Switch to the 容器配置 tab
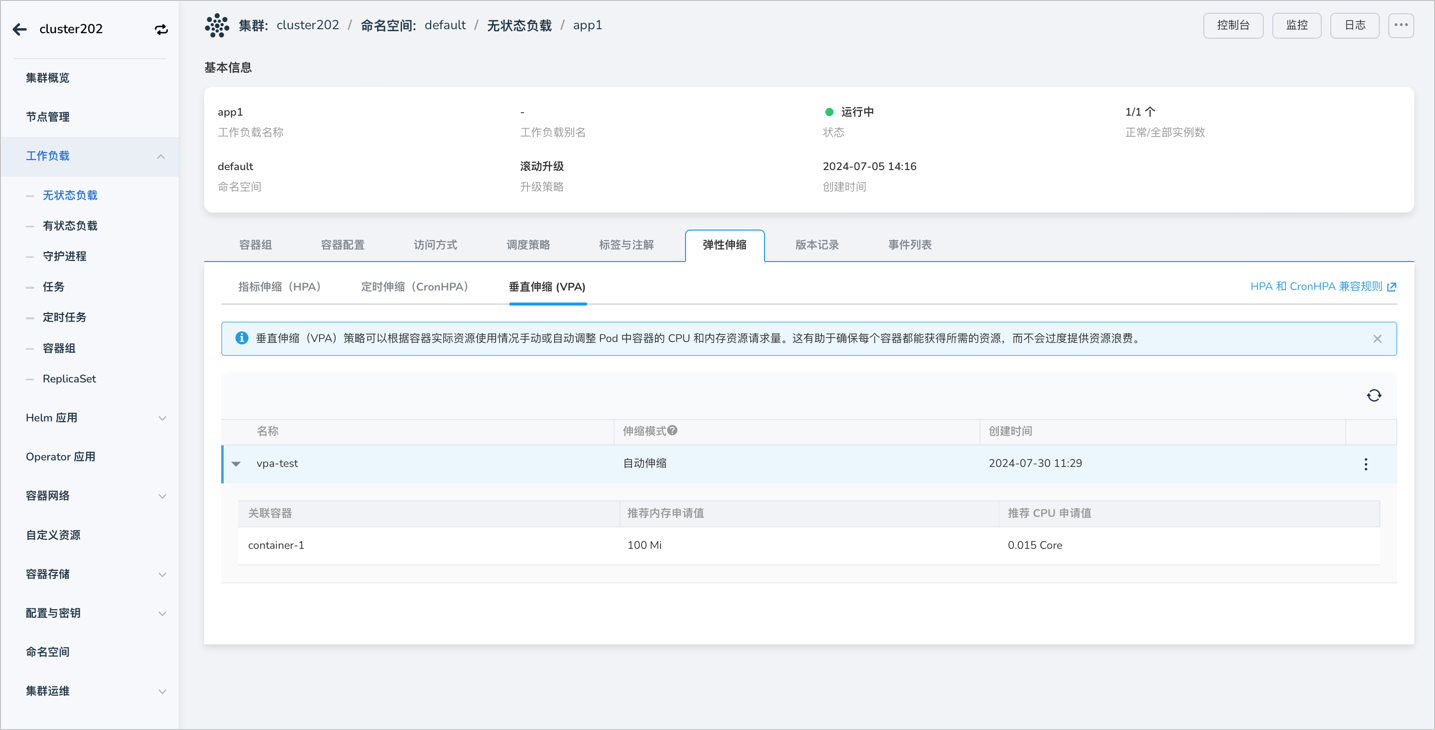The image size is (1435, 730). point(343,245)
